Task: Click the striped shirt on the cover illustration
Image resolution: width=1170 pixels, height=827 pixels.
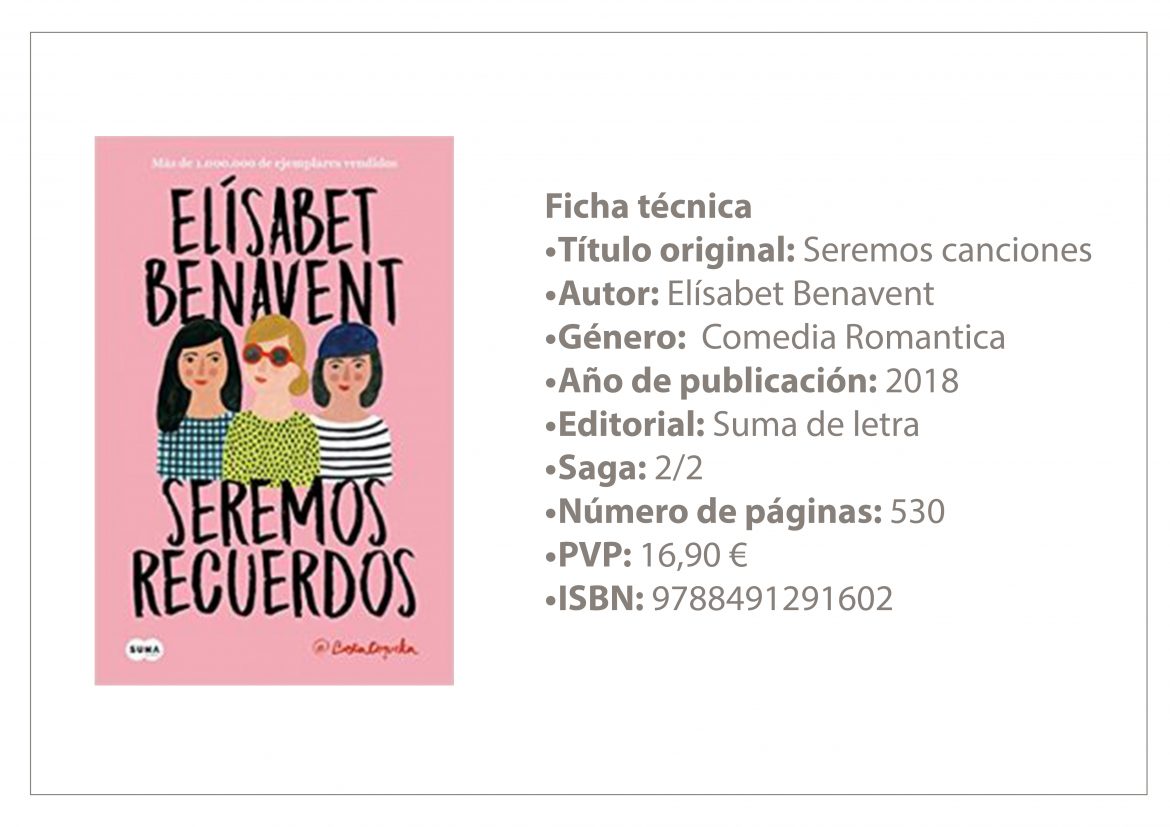Action: coord(354,449)
